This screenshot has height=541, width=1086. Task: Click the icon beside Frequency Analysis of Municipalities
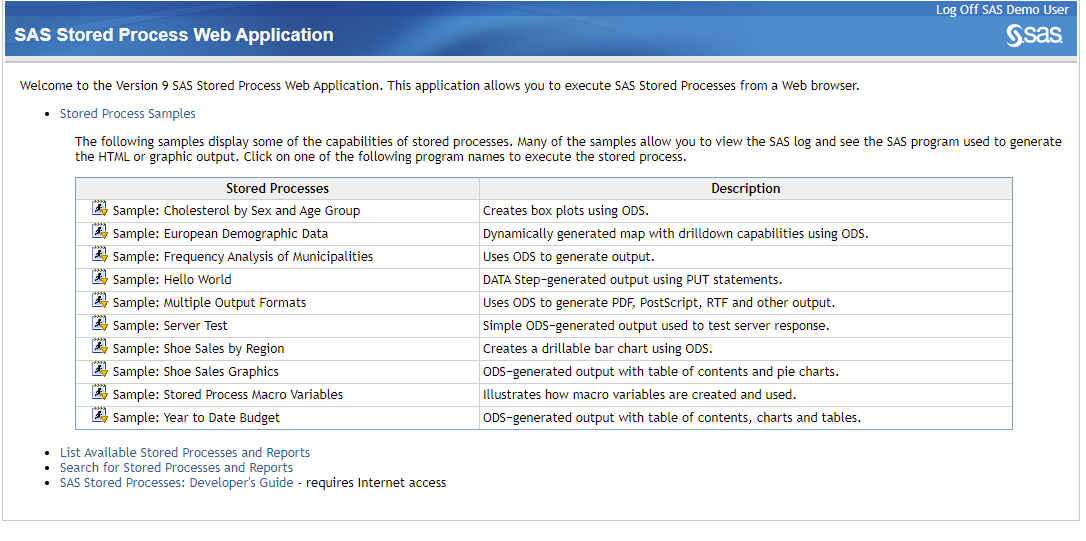pos(99,255)
